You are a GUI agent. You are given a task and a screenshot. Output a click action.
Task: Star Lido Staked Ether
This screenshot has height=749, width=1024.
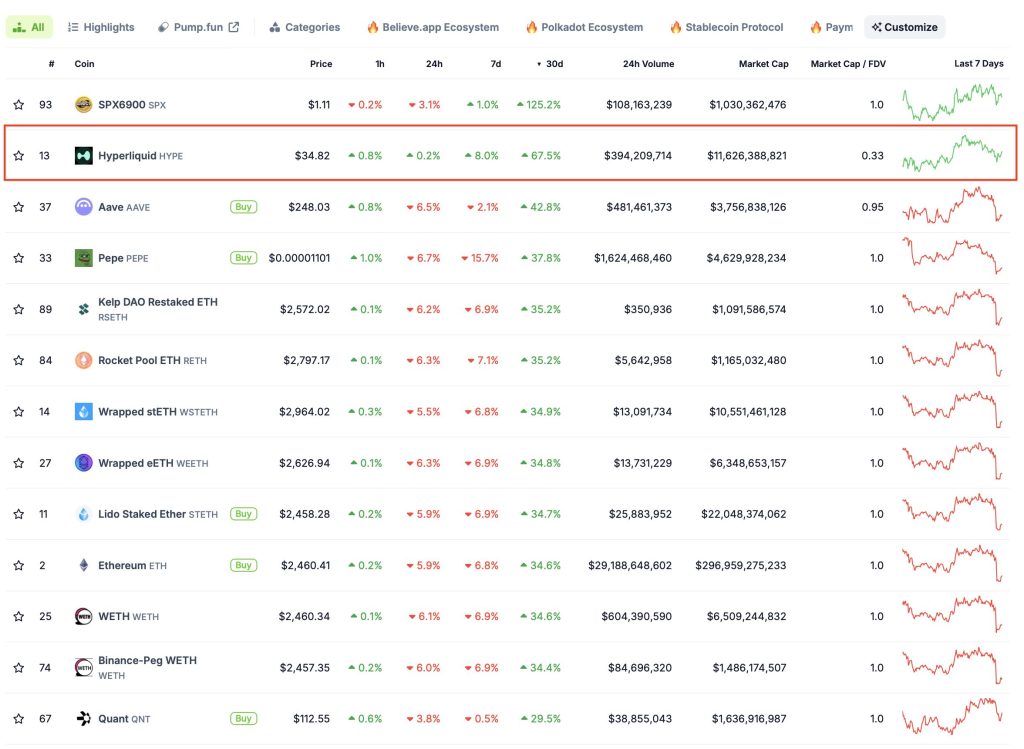[18, 514]
